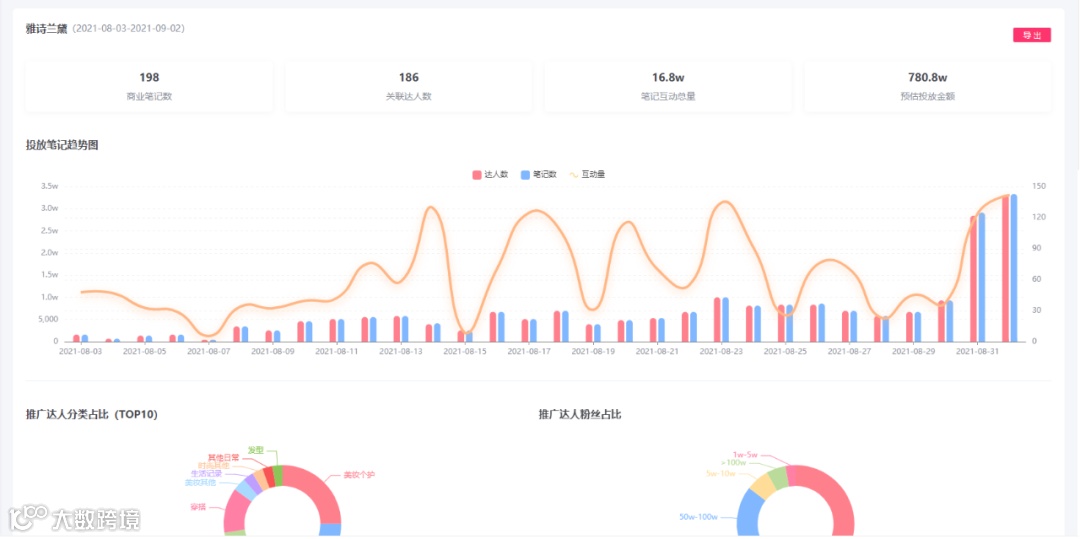The image size is (1080, 539).
Task: Click the 2021-08-03 x-axis label
Action: 81,351
